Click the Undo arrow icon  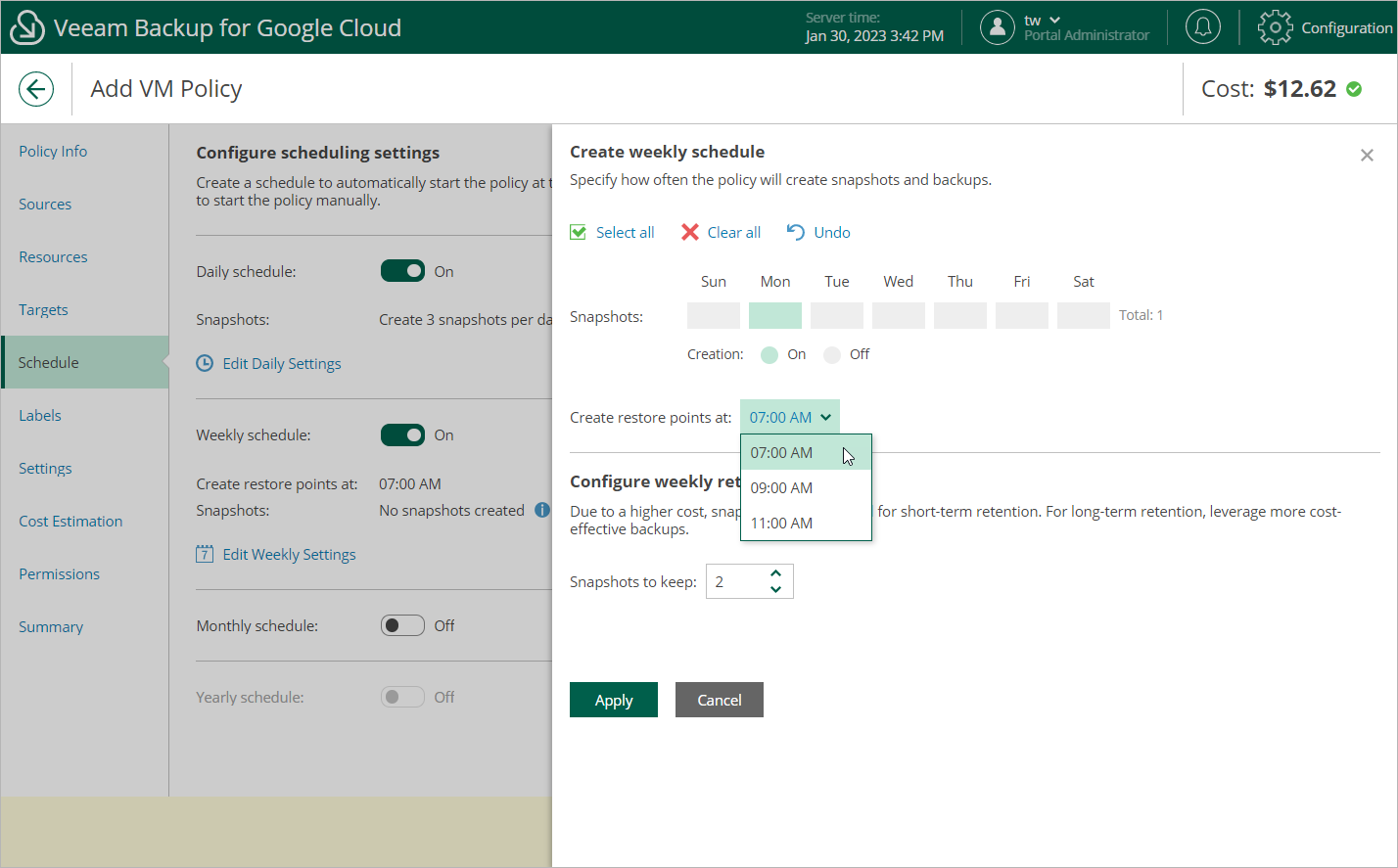[x=796, y=232]
